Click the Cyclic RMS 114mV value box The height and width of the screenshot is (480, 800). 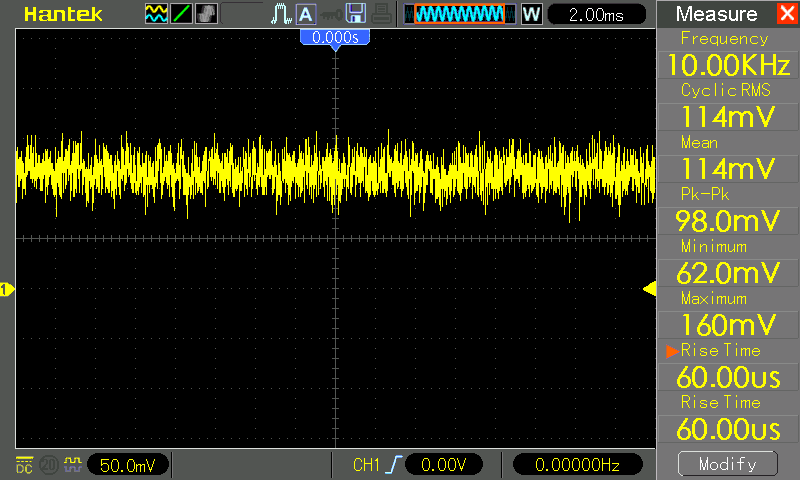pyautogui.click(x=729, y=117)
